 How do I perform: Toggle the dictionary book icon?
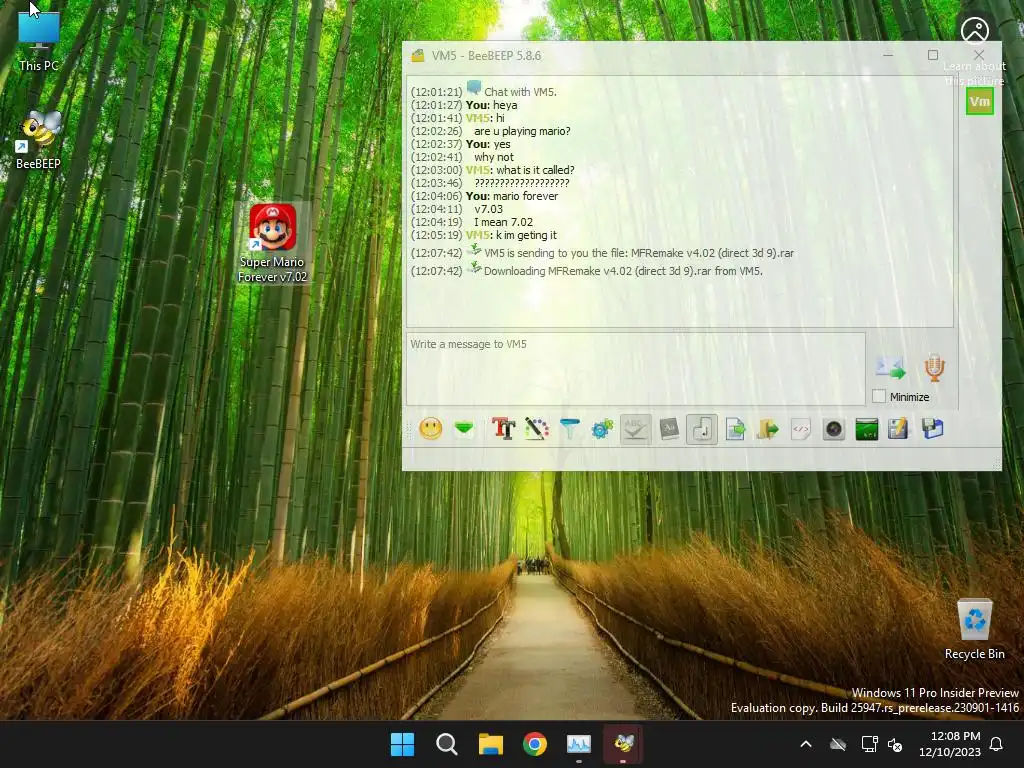tap(669, 429)
